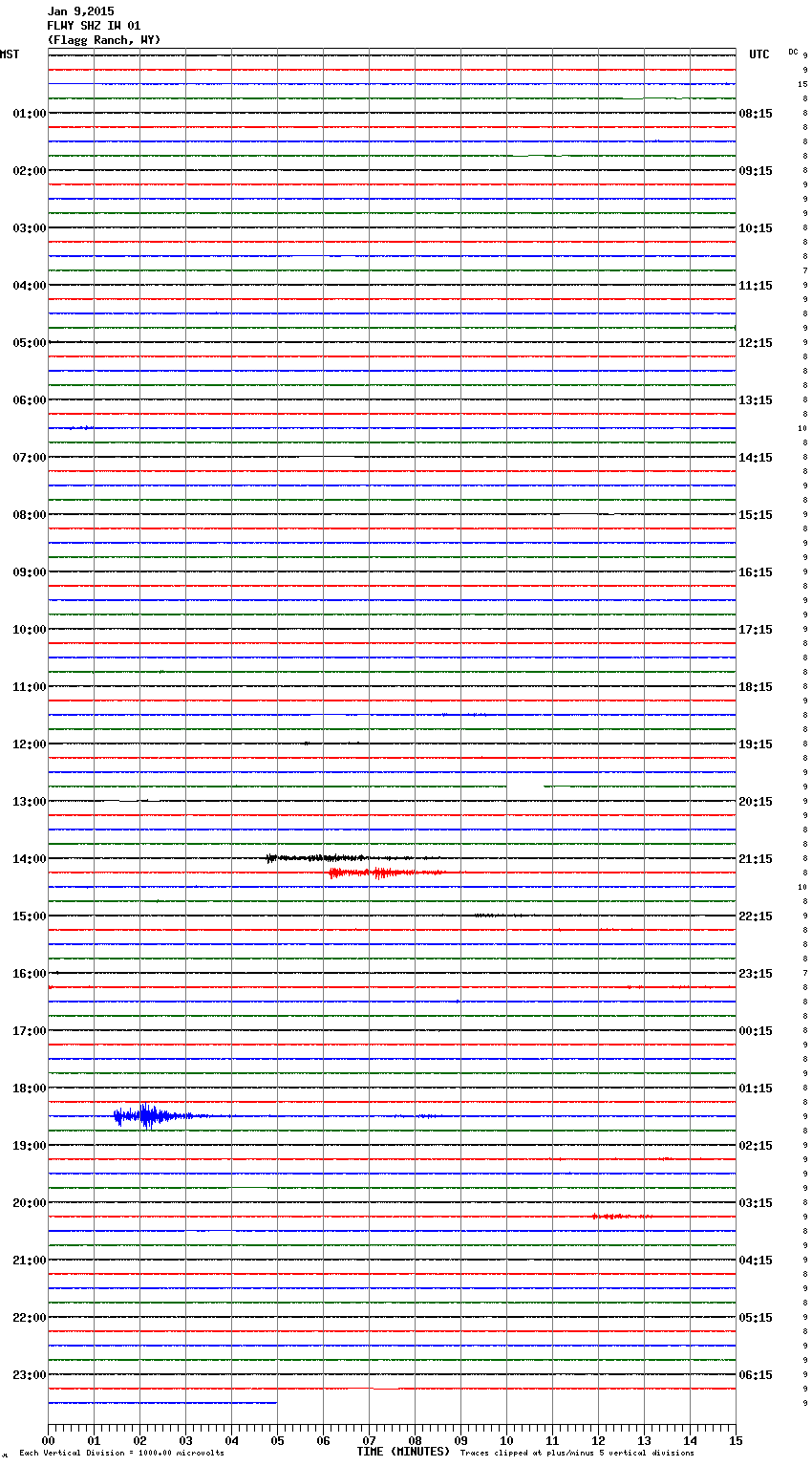Click the small red event on 20:15 trace

[621, 1217]
